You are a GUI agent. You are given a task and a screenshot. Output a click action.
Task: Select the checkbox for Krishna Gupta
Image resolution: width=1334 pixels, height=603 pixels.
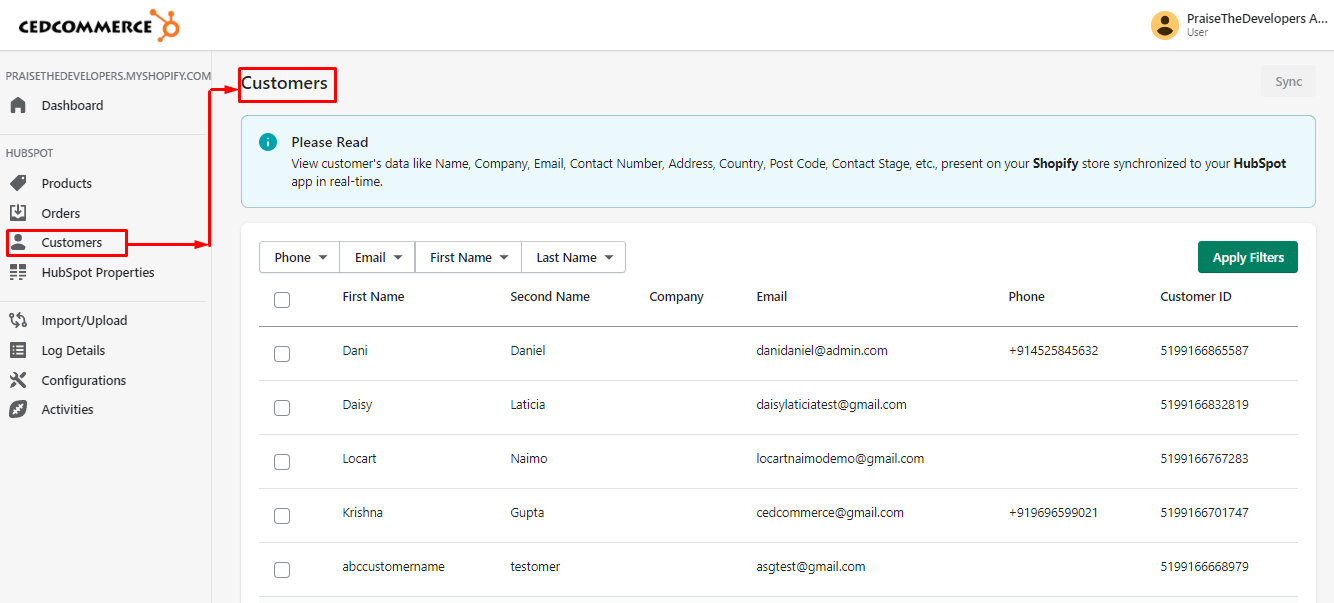[x=282, y=515]
